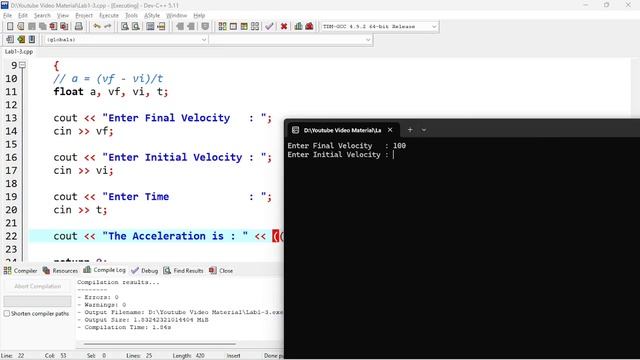Click the Close All files toolbar icon
Image resolution: width=640 pixels, height=360 pixels.
coord(64,26)
